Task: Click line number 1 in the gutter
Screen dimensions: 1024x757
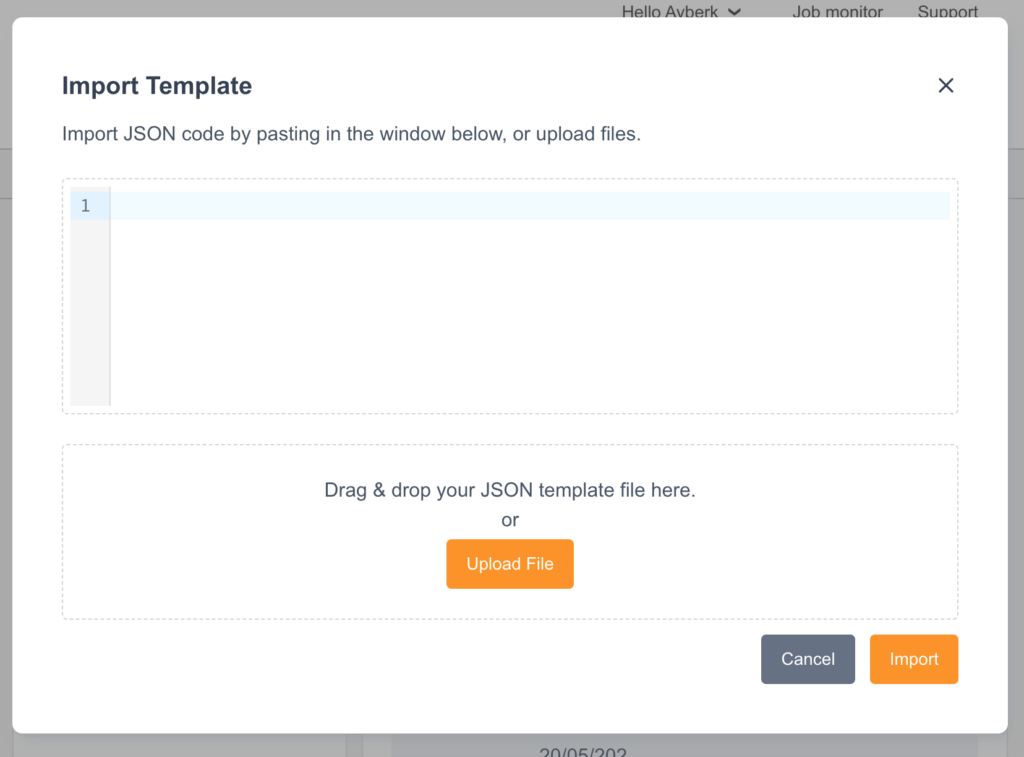Action: tap(86, 206)
